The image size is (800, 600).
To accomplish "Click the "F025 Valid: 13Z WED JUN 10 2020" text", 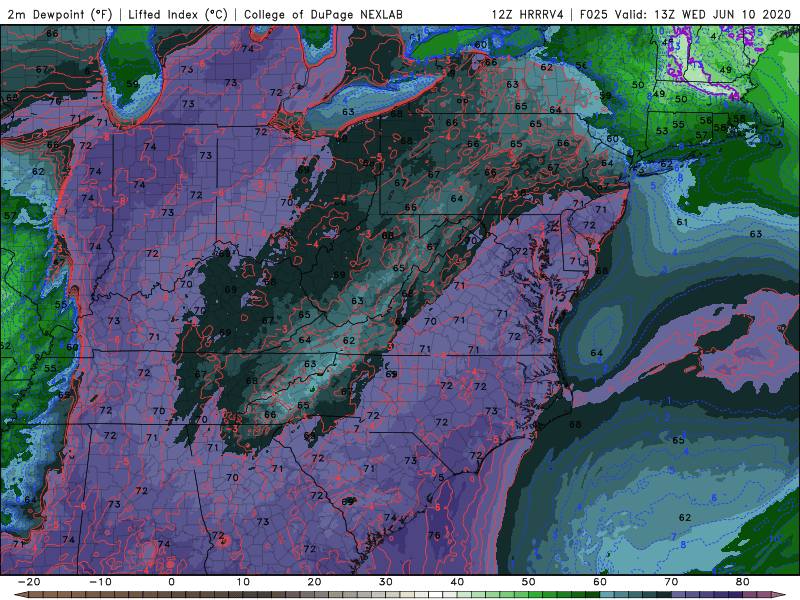I will [685, 14].
